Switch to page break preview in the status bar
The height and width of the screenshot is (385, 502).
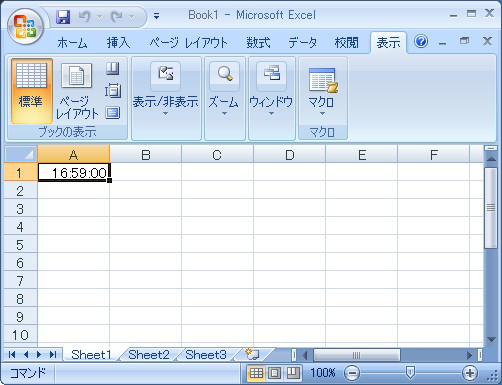click(293, 373)
